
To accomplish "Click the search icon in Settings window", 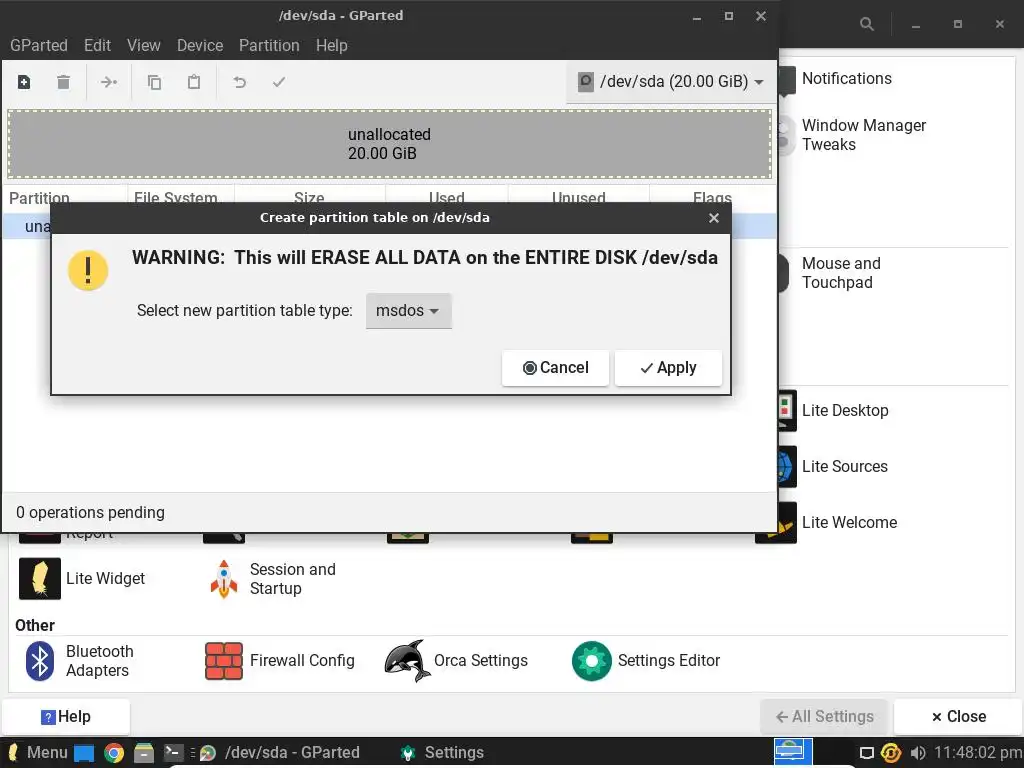I will 867,24.
